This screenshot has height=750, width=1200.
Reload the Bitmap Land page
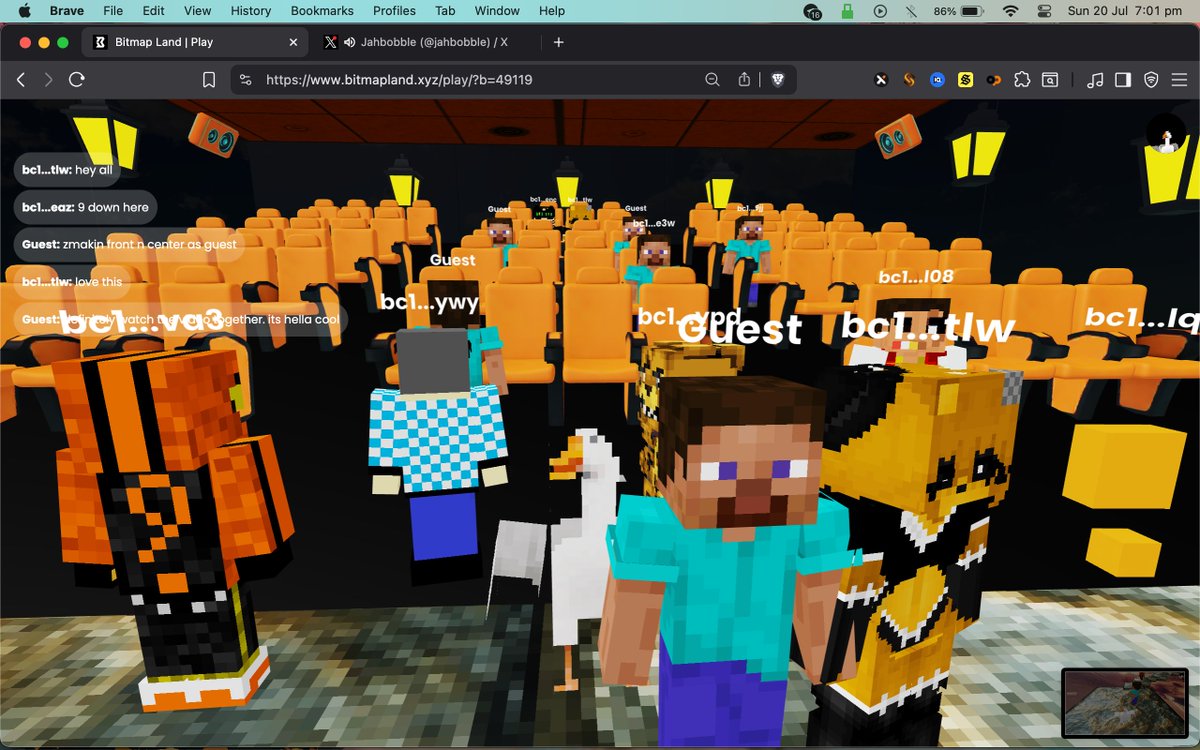pyautogui.click(x=76, y=80)
